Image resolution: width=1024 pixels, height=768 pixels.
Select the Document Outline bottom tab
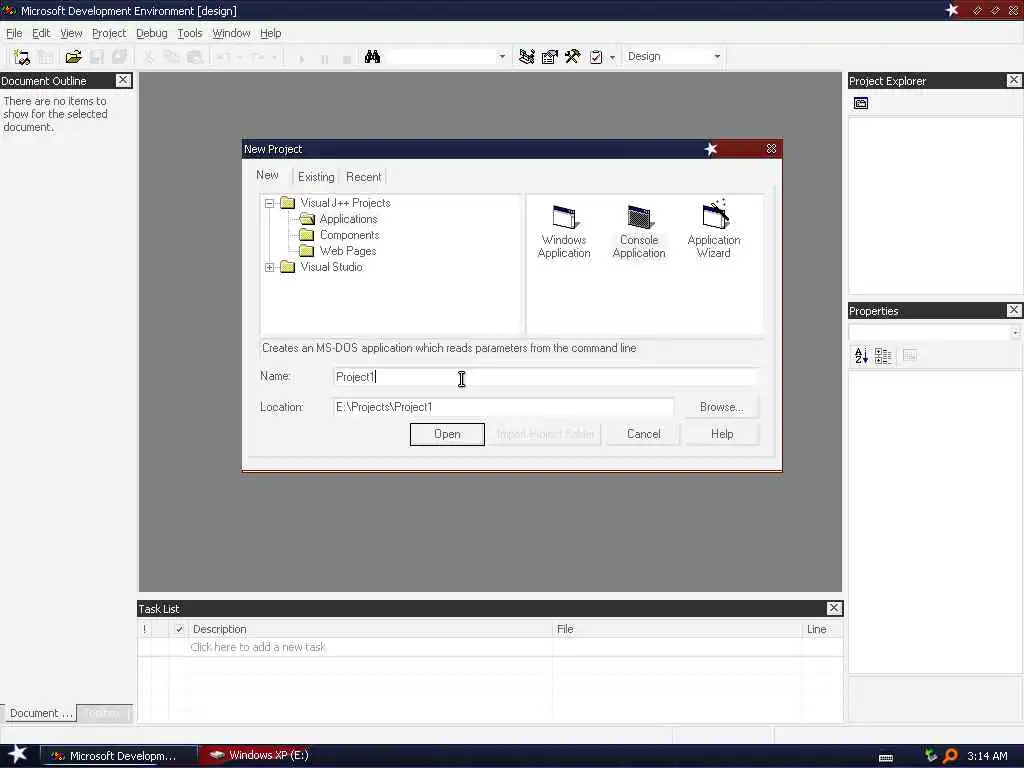coord(40,713)
